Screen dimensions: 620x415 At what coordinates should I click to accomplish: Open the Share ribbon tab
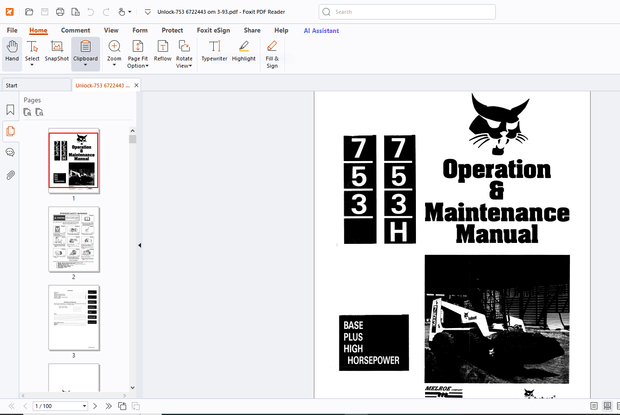(x=252, y=30)
